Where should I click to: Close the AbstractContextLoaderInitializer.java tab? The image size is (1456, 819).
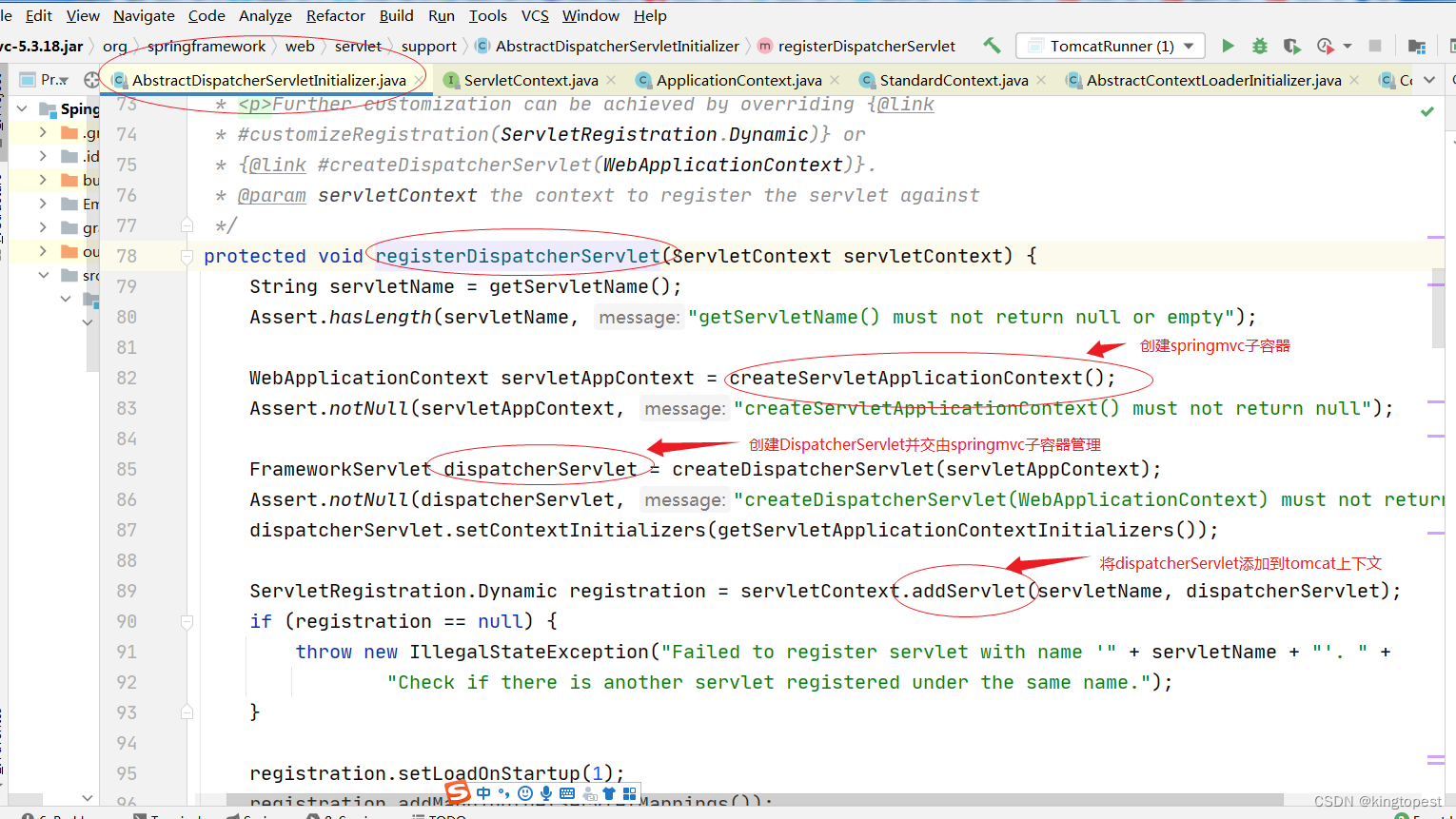[x=1354, y=80]
